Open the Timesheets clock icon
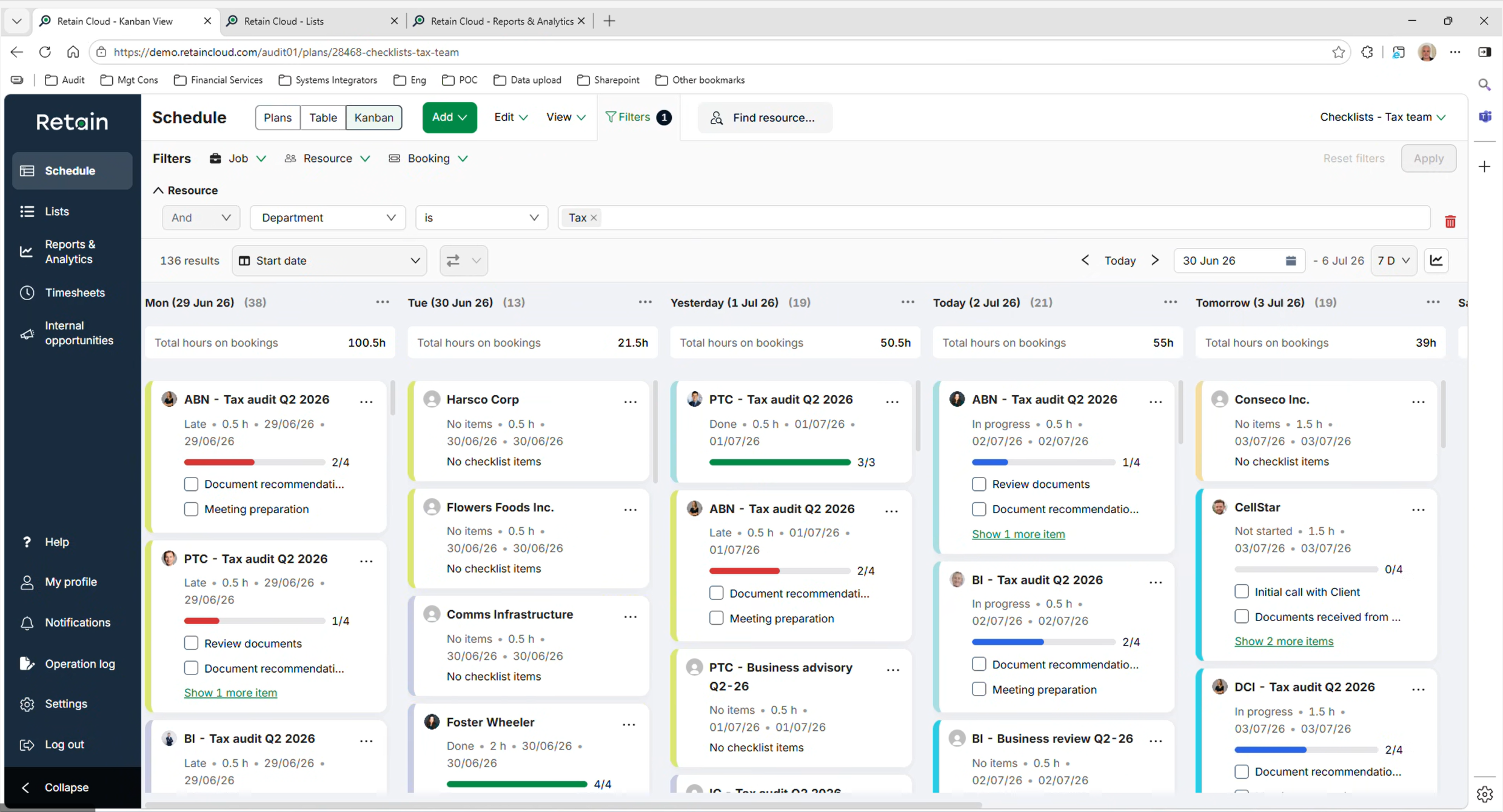Image resolution: width=1503 pixels, height=812 pixels. (27, 293)
